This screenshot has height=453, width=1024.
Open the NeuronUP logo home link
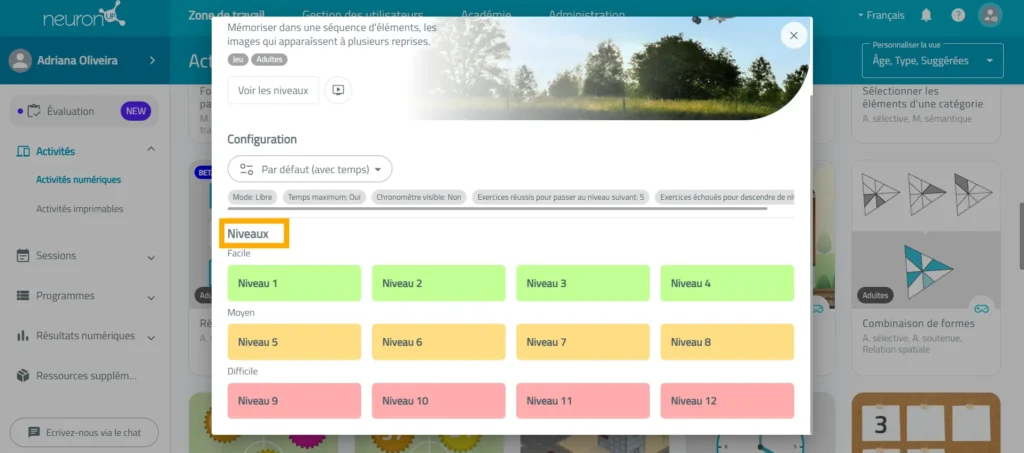(x=84, y=16)
